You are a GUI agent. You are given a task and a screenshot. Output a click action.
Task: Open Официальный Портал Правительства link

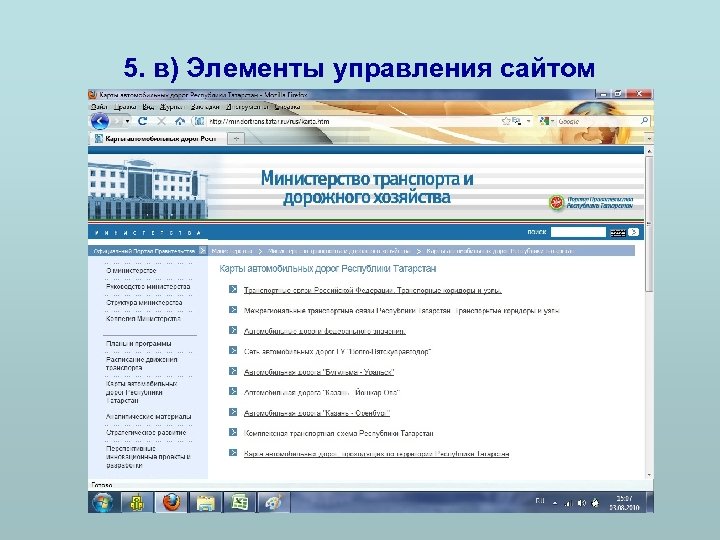point(144,251)
